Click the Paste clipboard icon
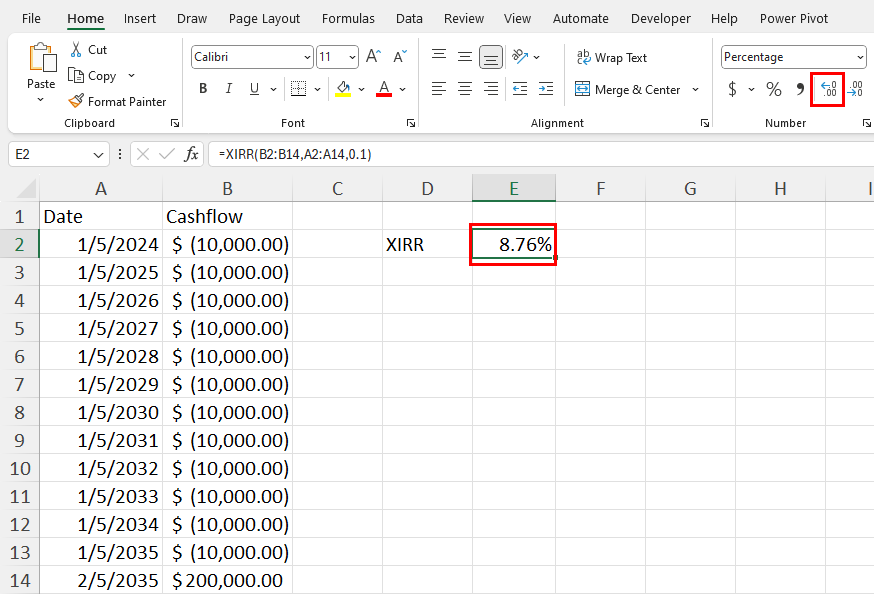This screenshot has height=594, width=874. point(42,57)
